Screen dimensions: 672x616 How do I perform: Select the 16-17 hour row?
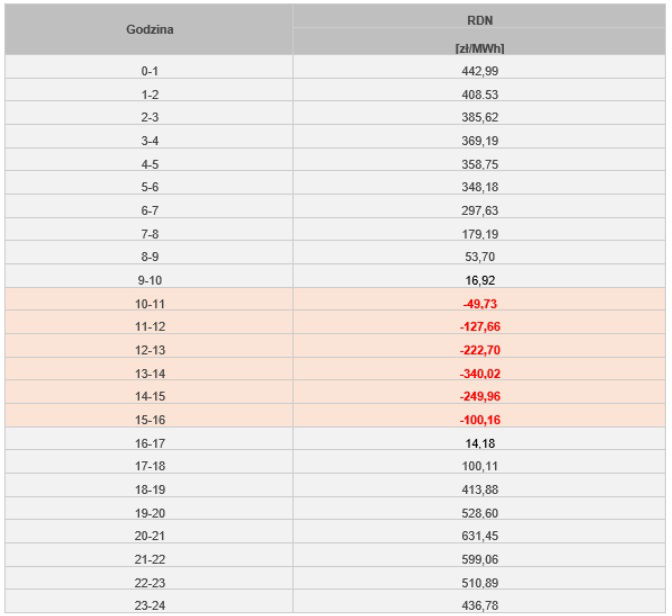click(x=150, y=442)
